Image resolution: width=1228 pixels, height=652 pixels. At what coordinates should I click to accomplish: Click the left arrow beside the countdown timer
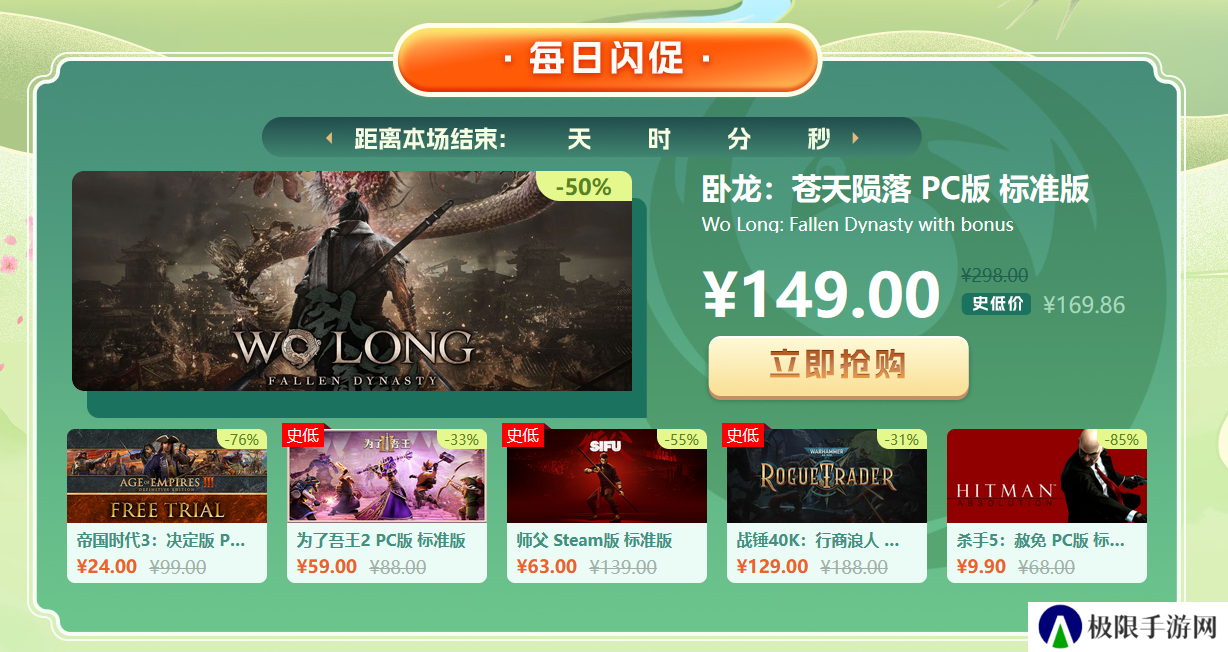click(329, 138)
